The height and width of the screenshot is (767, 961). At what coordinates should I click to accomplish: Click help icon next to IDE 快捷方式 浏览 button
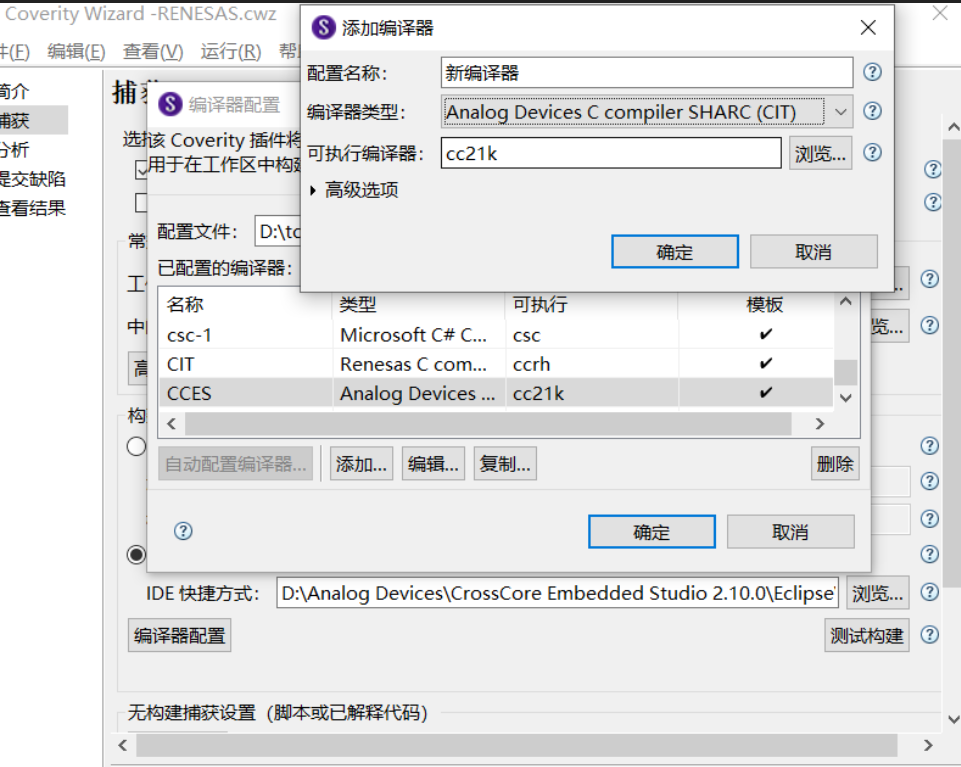tap(930, 592)
